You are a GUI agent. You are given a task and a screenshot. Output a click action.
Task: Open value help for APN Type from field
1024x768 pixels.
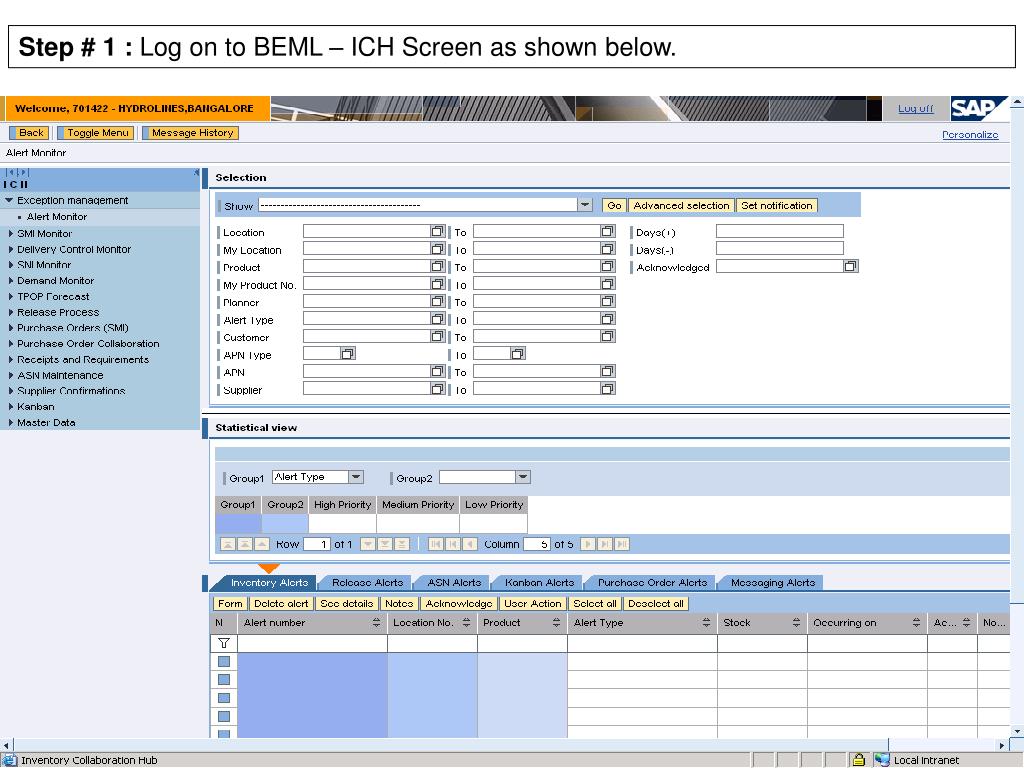(347, 353)
